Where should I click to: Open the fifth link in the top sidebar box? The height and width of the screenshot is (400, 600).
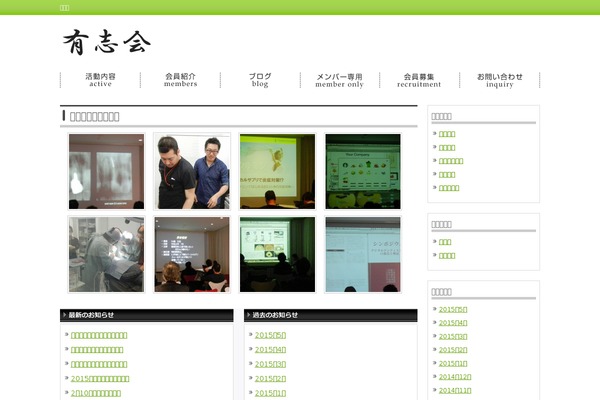[449, 188]
